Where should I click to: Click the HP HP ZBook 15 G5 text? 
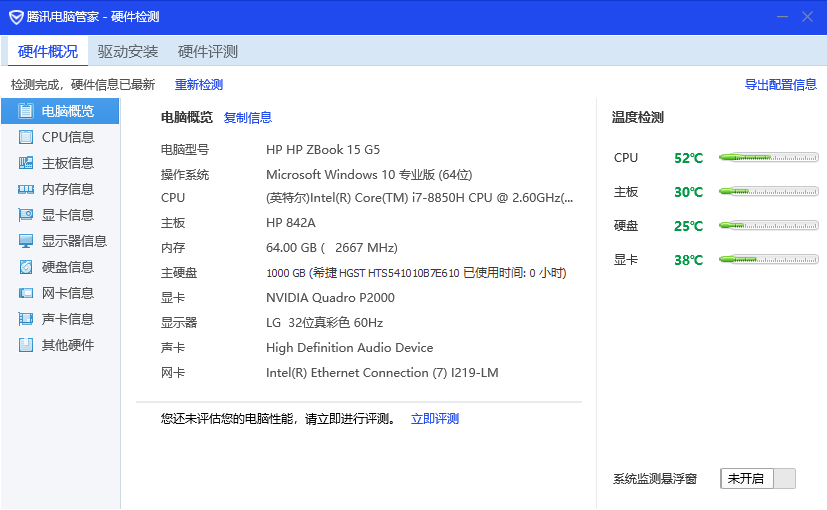click(x=323, y=150)
